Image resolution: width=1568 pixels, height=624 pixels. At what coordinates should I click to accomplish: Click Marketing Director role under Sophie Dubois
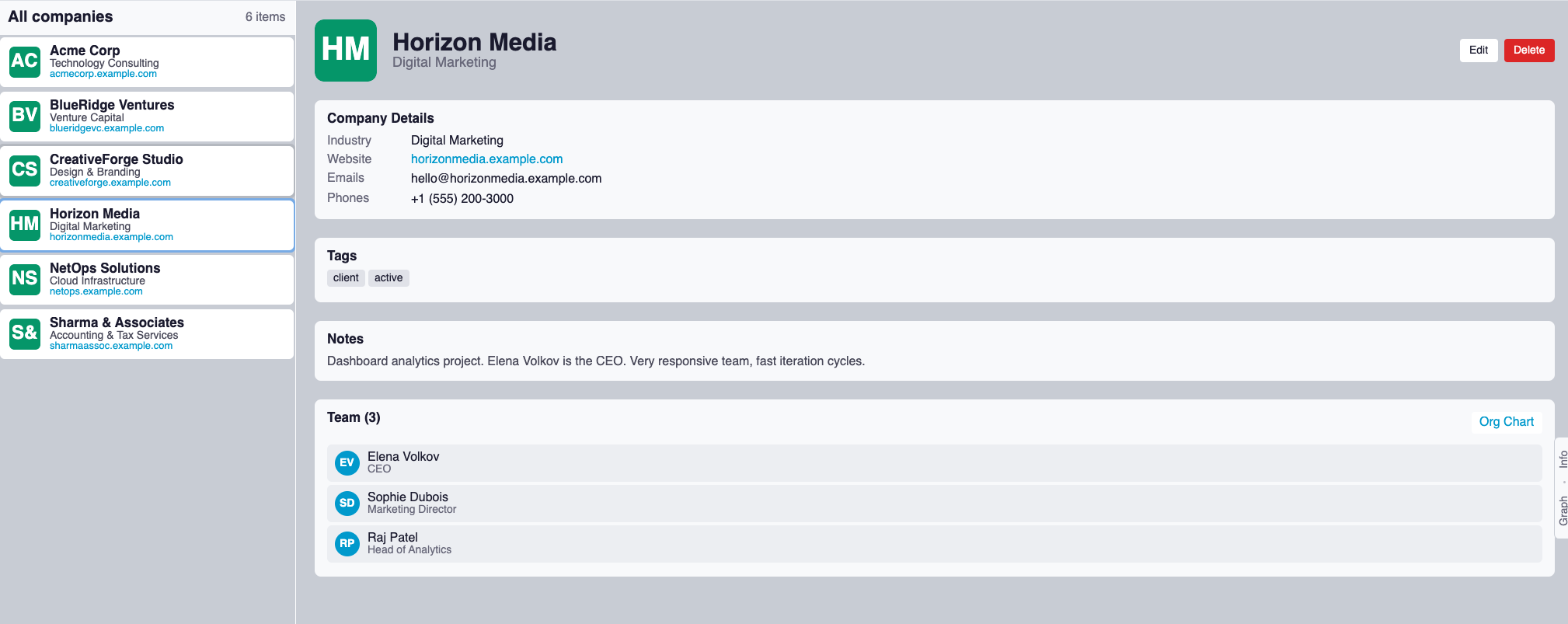point(412,510)
